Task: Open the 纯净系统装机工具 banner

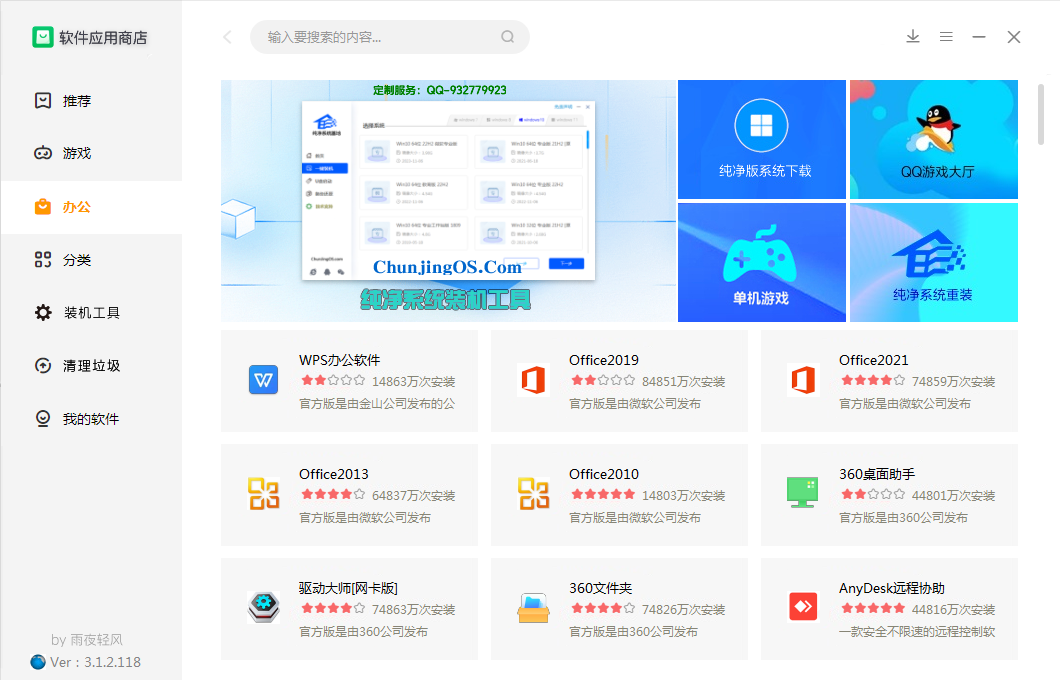Action: [x=449, y=201]
